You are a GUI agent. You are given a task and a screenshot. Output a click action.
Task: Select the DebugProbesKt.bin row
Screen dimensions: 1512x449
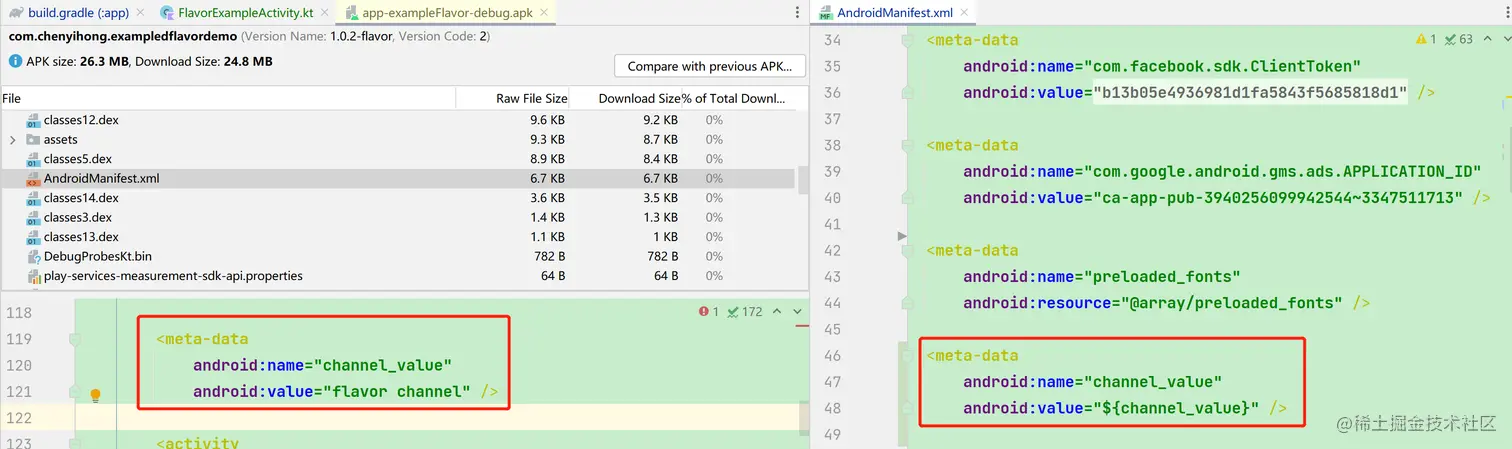coord(398,257)
